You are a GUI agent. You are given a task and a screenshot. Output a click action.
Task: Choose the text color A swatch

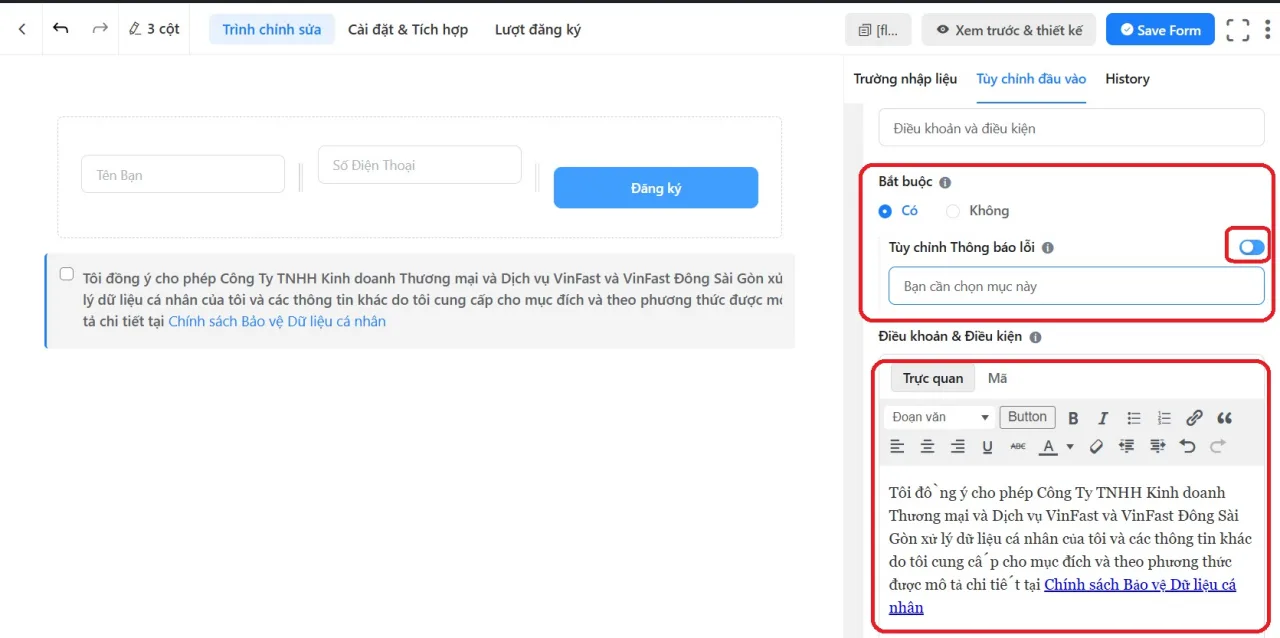[x=1047, y=447]
